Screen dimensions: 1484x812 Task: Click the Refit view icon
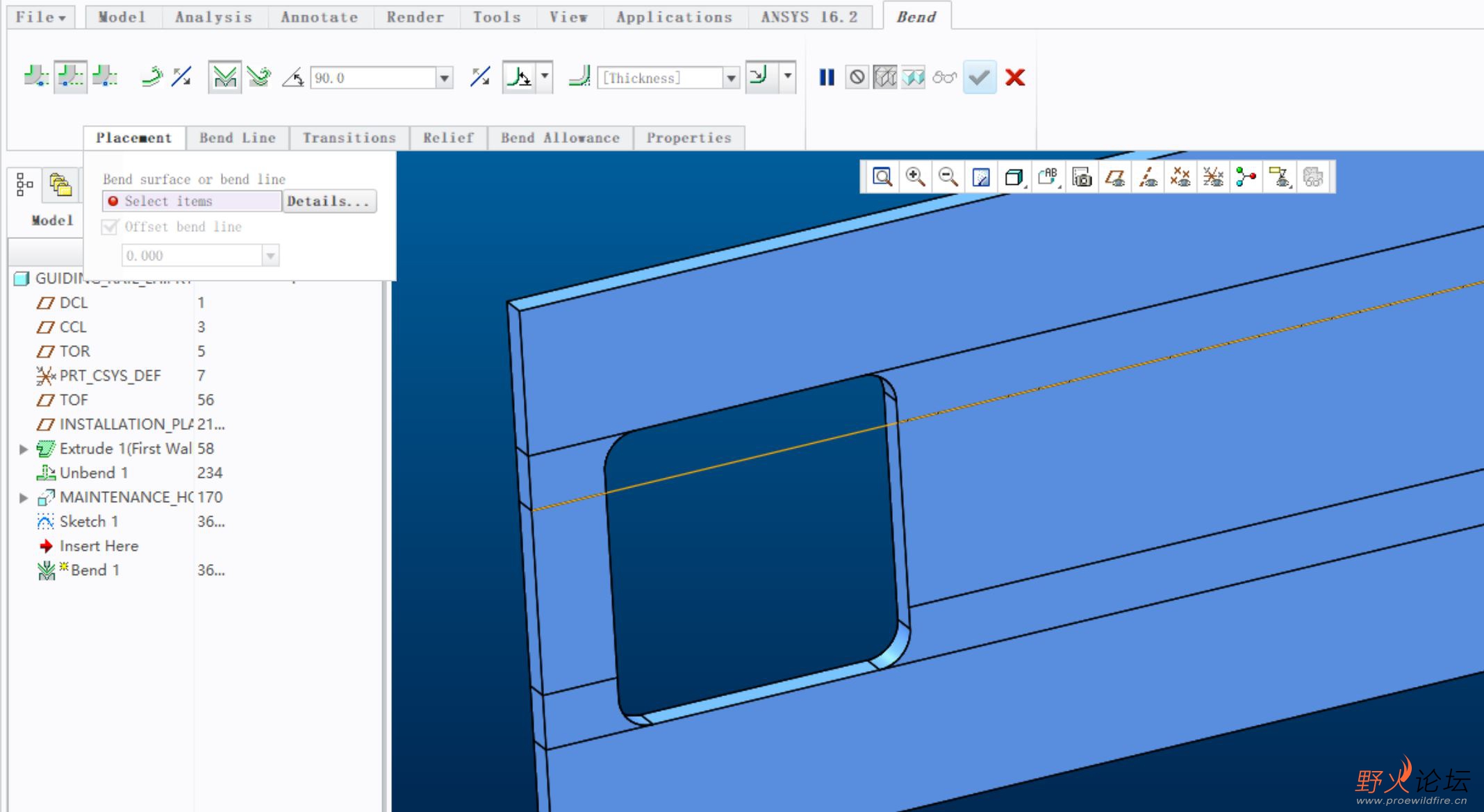coord(882,177)
